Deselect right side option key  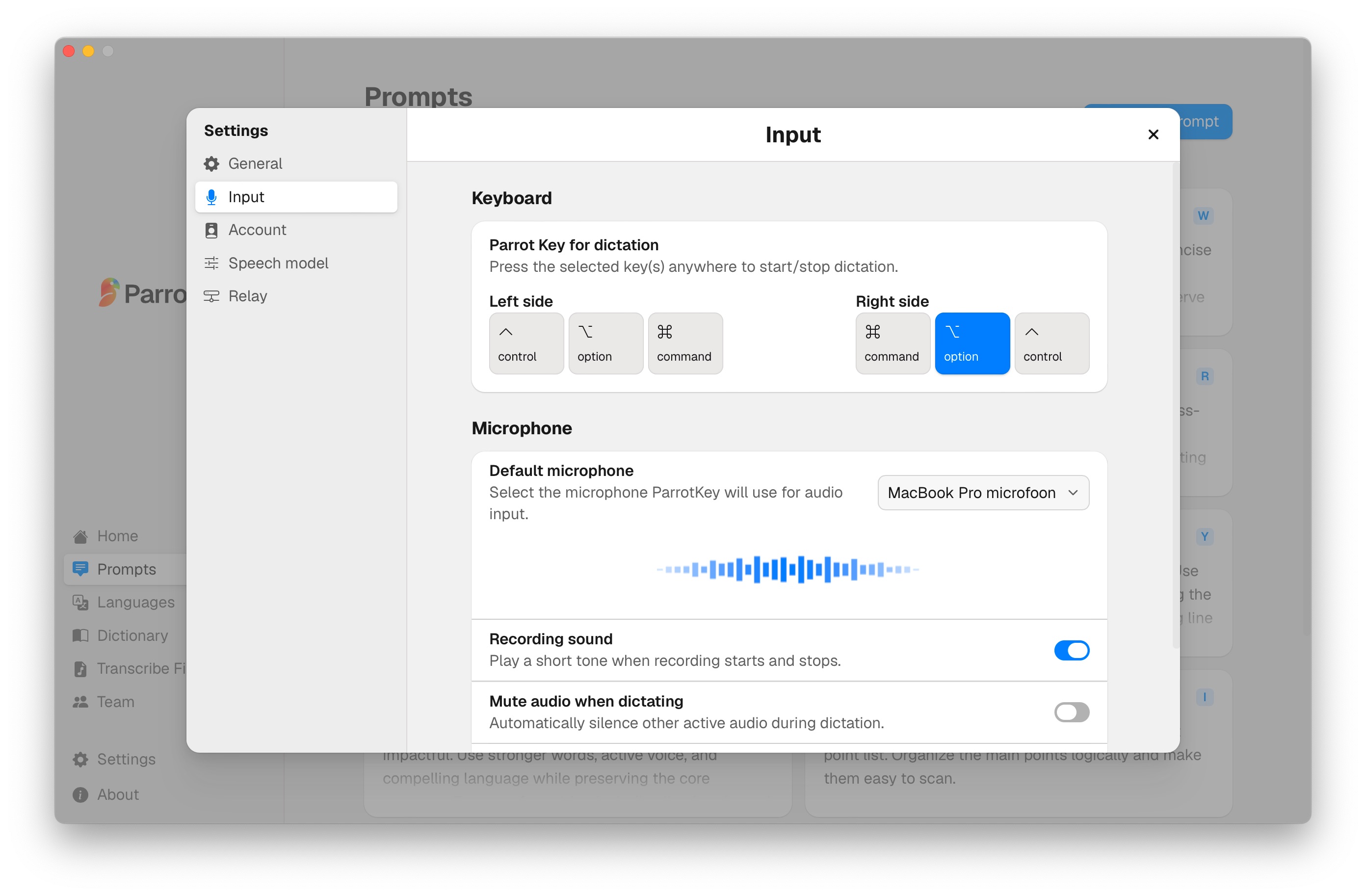(972, 343)
